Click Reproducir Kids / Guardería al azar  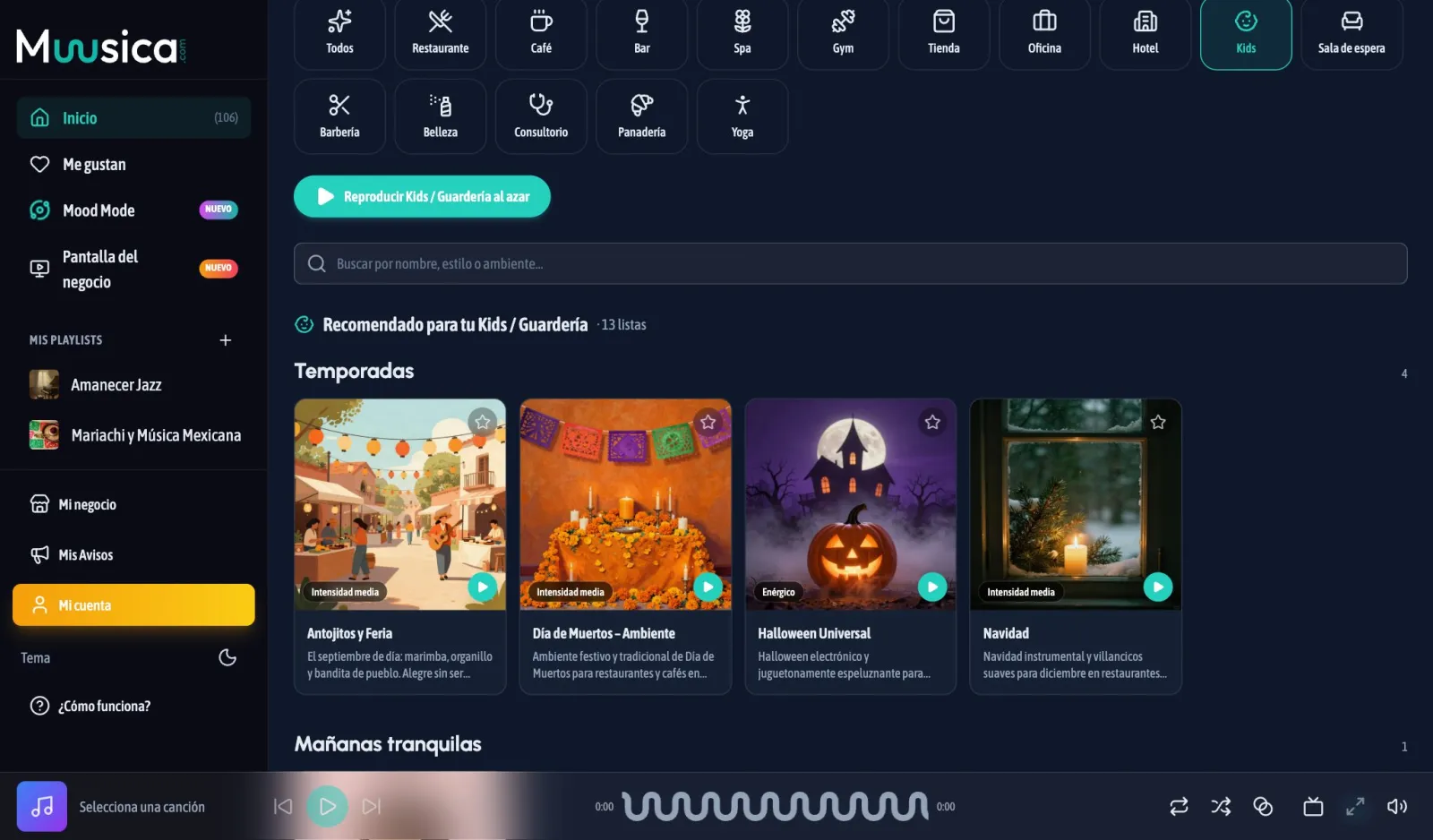[422, 196]
